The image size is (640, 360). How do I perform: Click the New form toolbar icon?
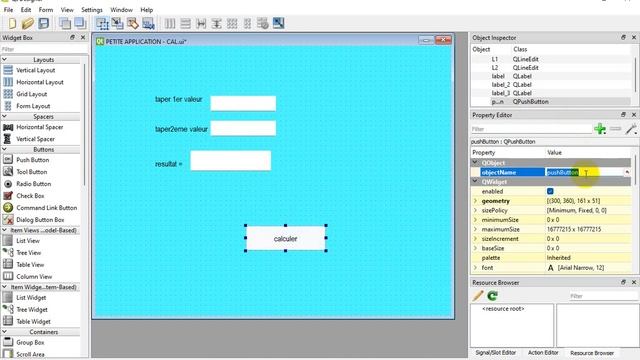12,23
